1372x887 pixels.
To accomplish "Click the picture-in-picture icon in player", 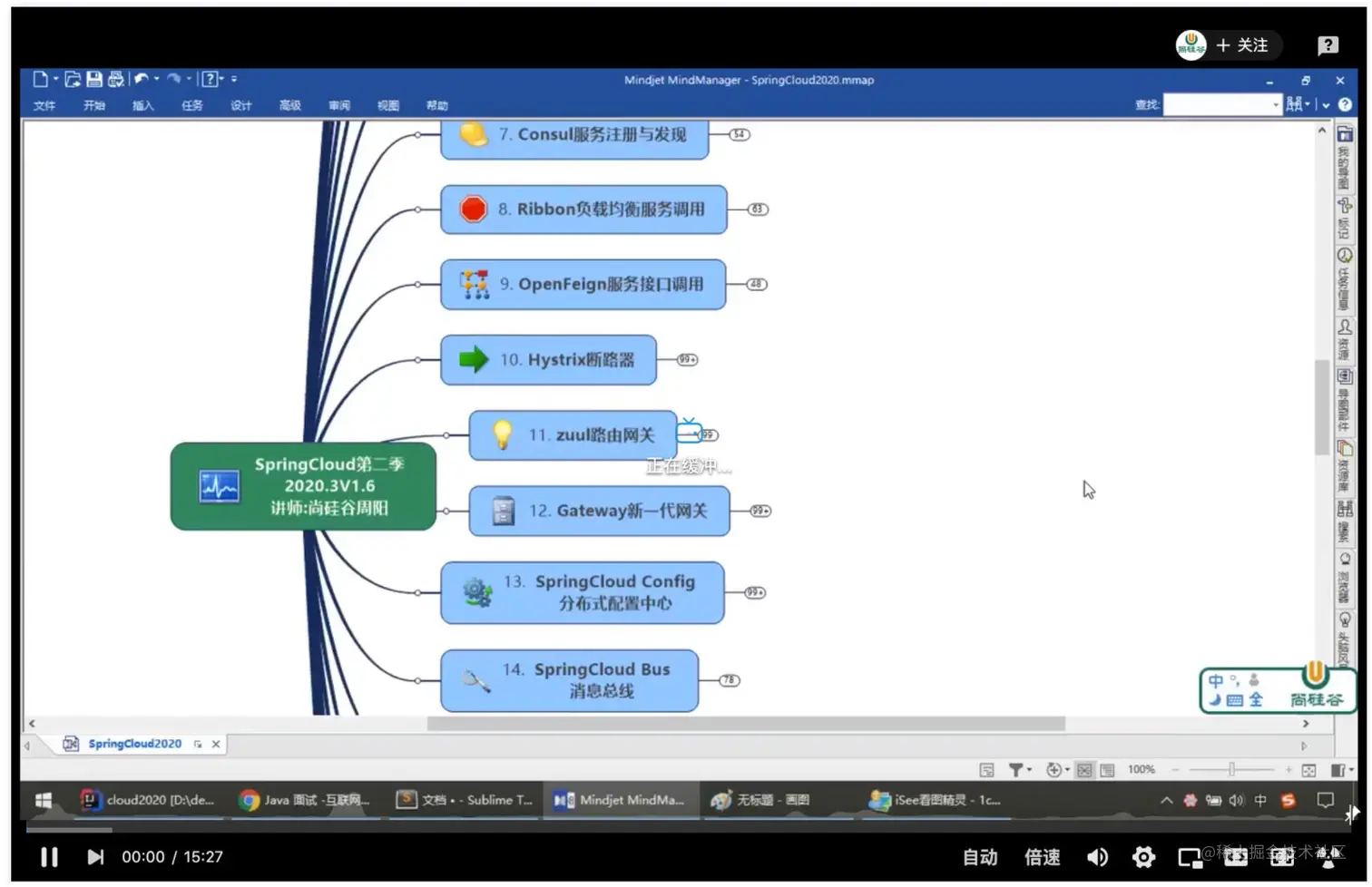I will point(1190,857).
